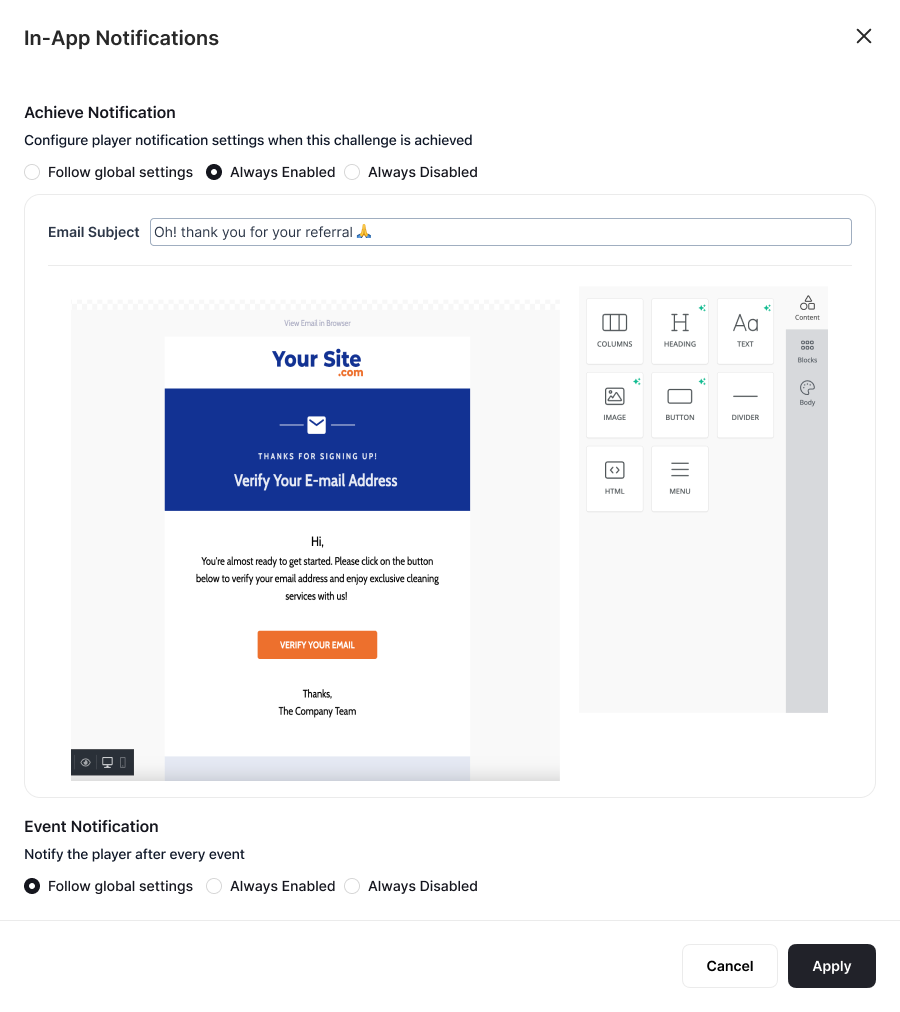The image size is (900, 1012).
Task: Cancel the In-App Notifications dialog
Action: (729, 966)
